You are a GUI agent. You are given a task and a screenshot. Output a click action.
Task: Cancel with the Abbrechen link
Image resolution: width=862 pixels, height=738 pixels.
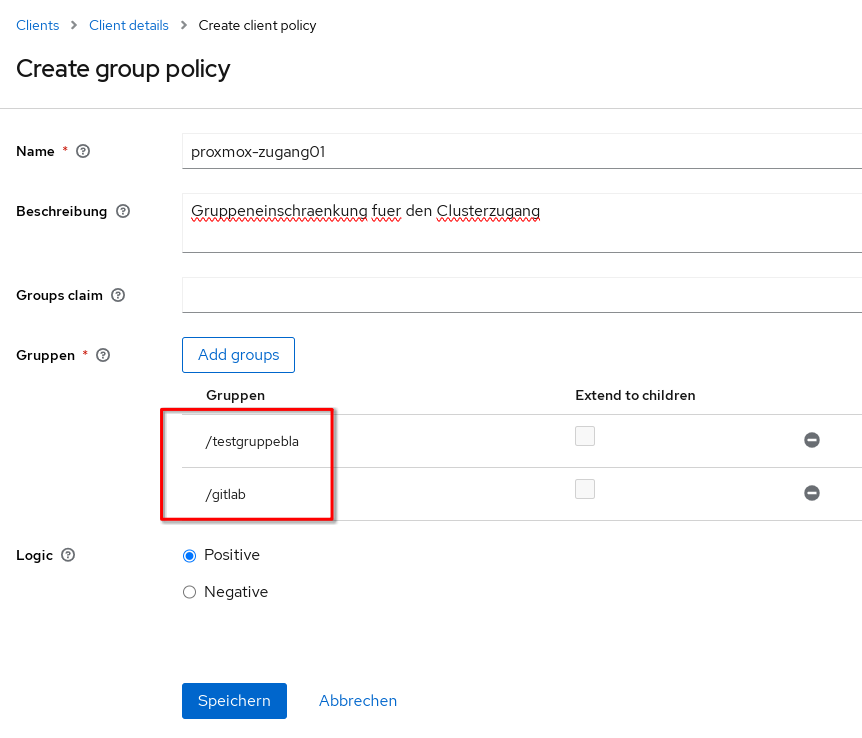(x=358, y=701)
